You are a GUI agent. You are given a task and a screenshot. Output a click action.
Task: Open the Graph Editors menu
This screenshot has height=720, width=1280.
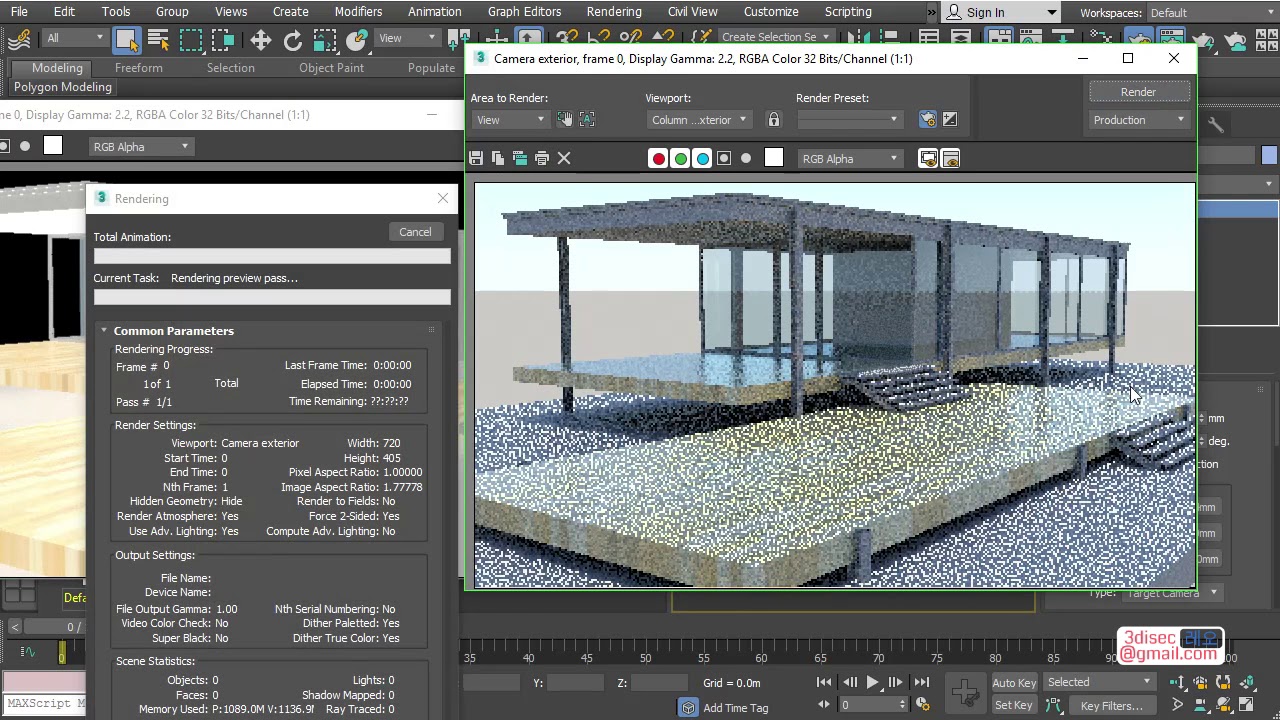[x=524, y=12]
